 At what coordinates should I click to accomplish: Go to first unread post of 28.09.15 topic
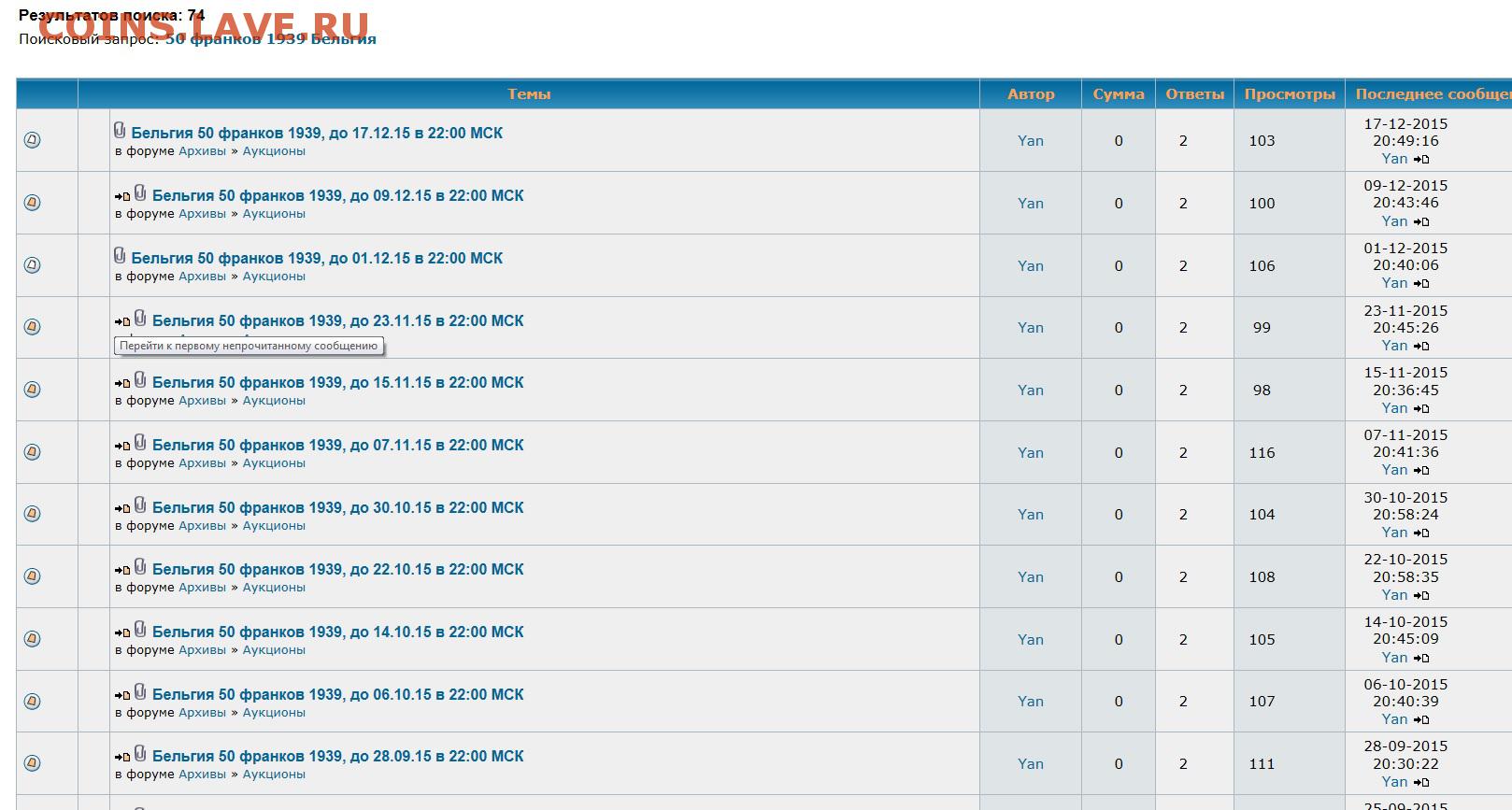point(122,758)
